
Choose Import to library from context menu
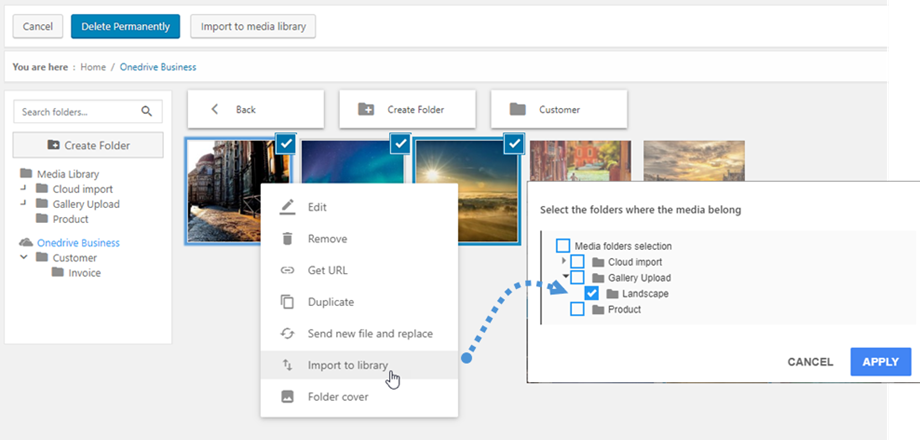pyautogui.click(x=347, y=365)
